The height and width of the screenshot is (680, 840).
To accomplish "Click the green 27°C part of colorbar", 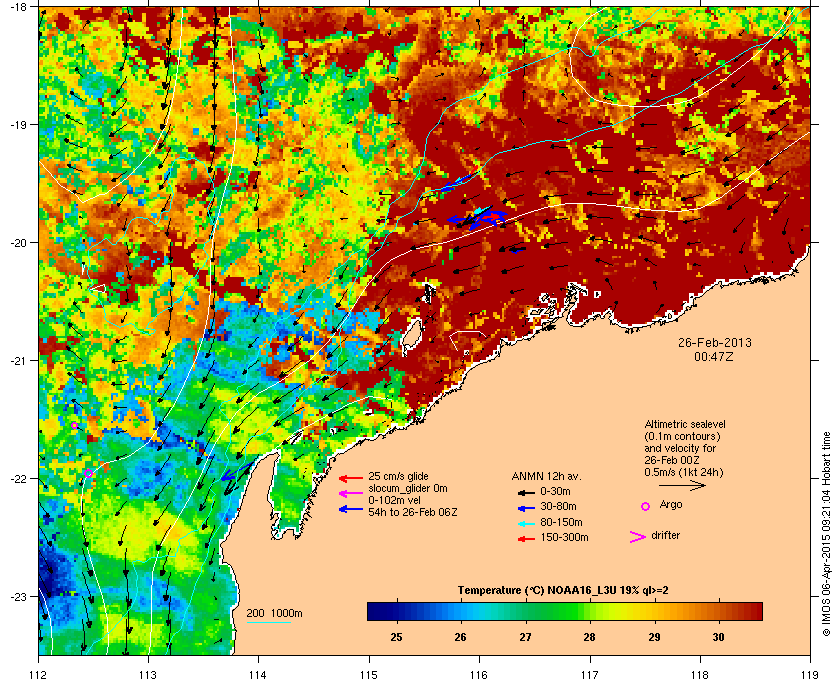I will click(526, 611).
